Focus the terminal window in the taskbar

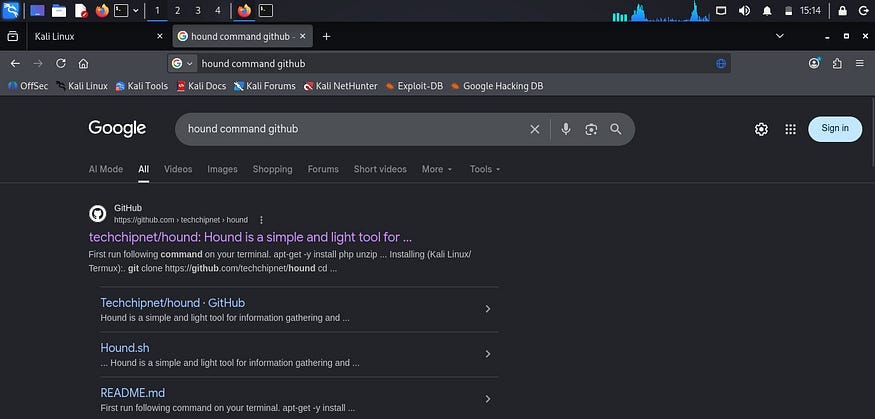pyautogui.click(x=266, y=11)
